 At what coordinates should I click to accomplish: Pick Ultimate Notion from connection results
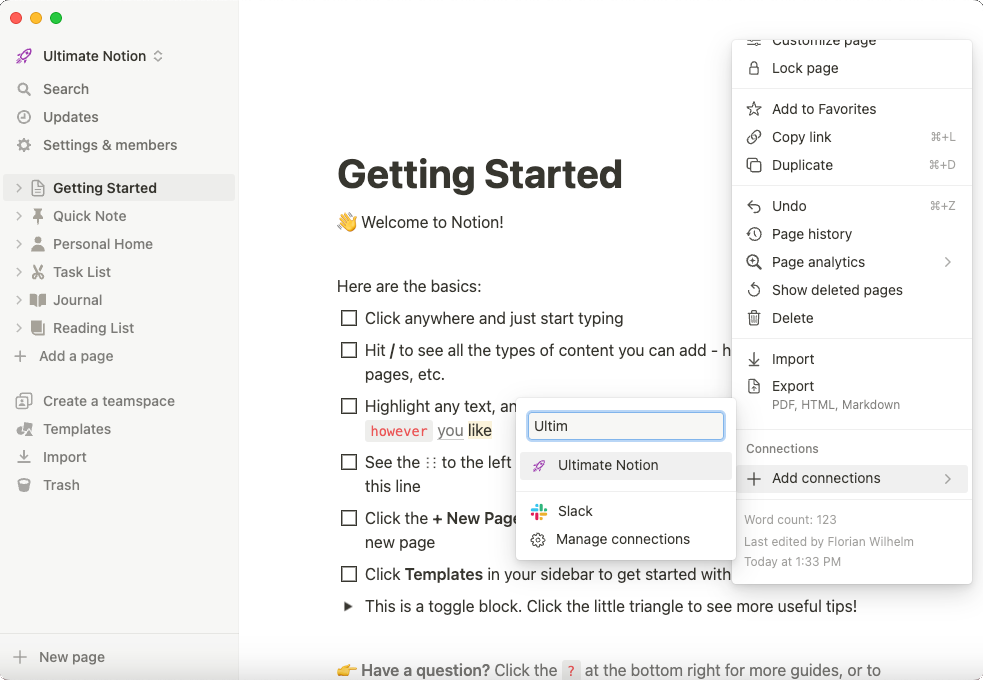pyautogui.click(x=626, y=466)
